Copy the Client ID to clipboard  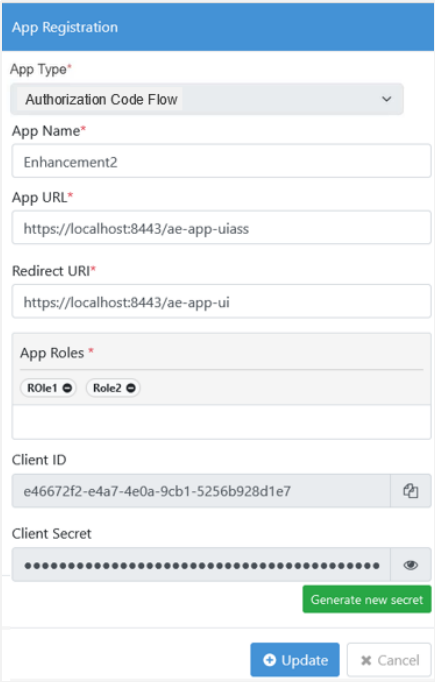click(410, 491)
